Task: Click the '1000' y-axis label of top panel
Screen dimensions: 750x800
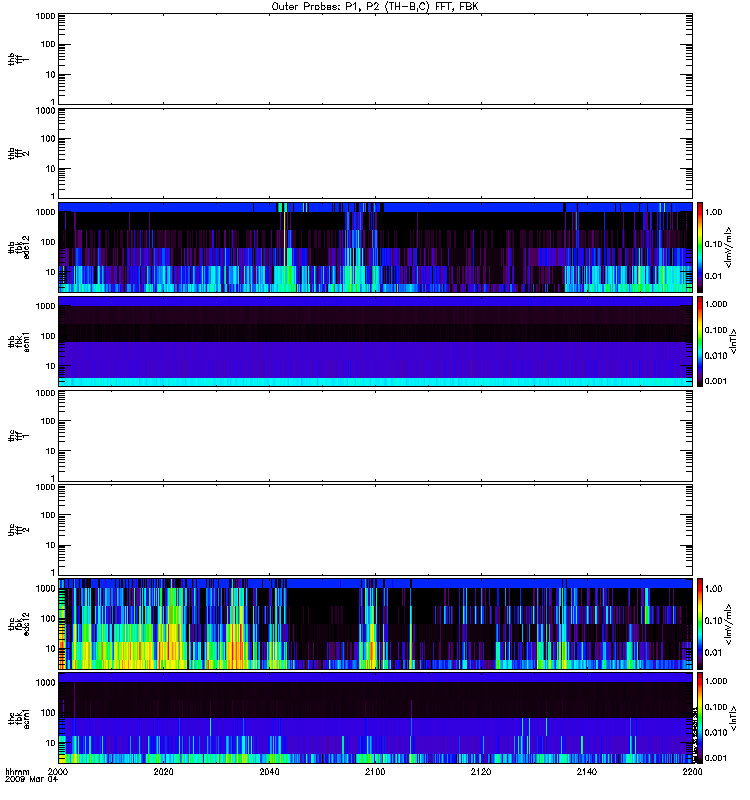Action: click(x=45, y=16)
